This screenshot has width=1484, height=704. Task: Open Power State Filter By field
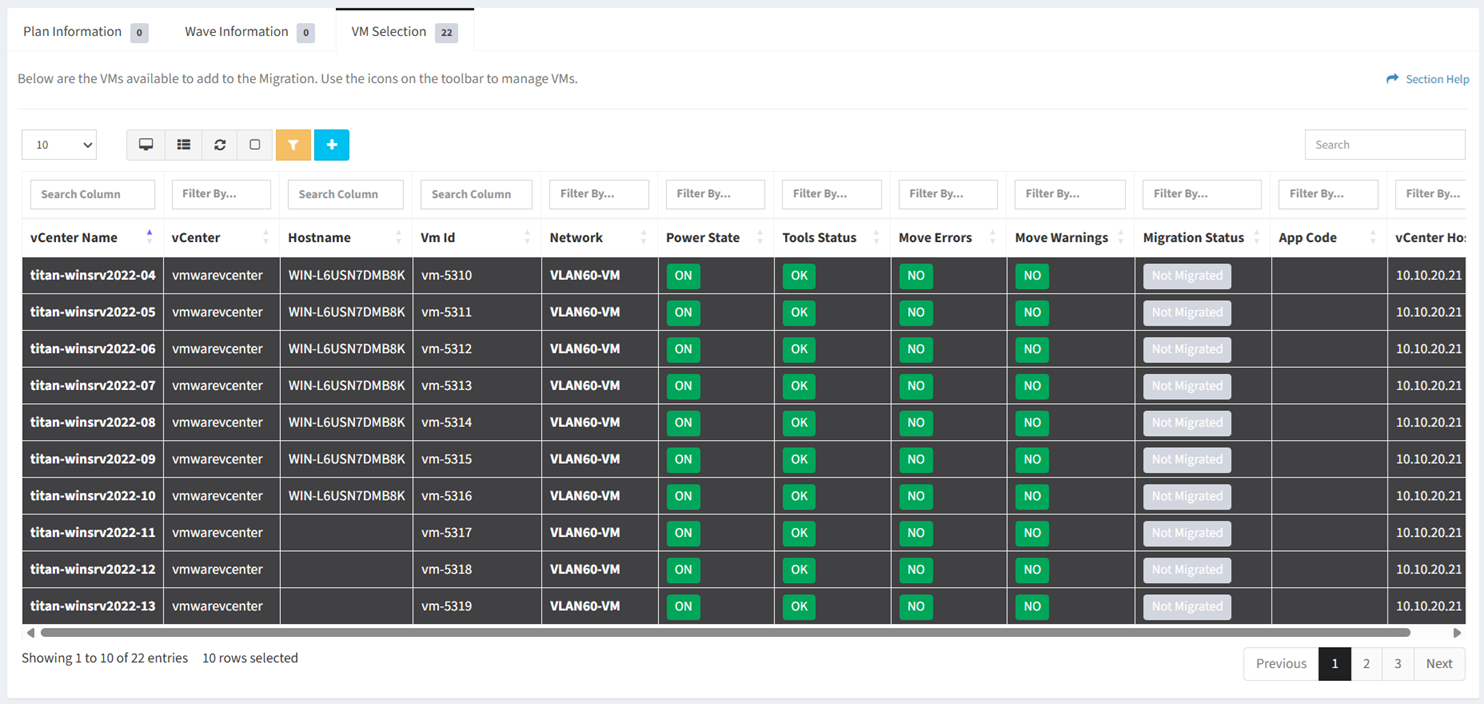coord(716,194)
